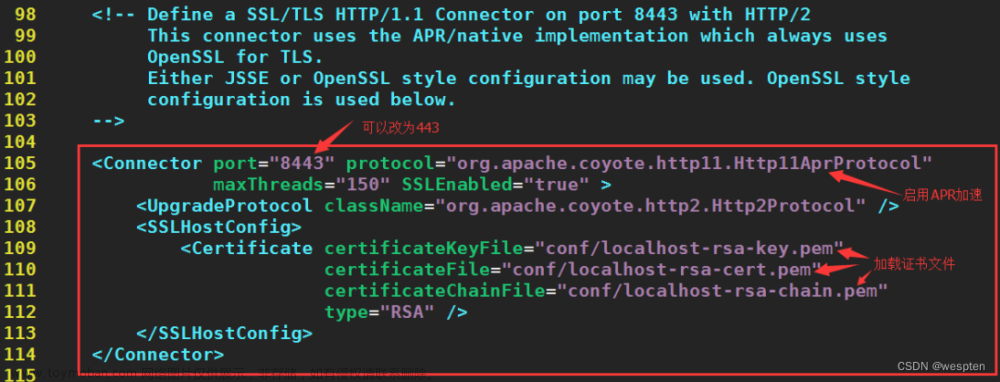Click line number 101 in the gutter
The image size is (1000, 382).
click(x=19, y=78)
